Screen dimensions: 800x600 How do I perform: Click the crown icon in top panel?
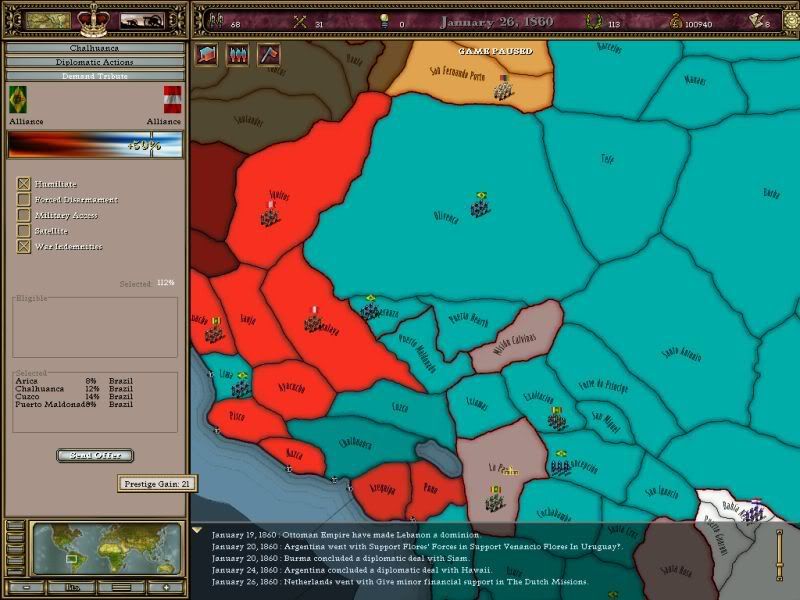[93, 19]
